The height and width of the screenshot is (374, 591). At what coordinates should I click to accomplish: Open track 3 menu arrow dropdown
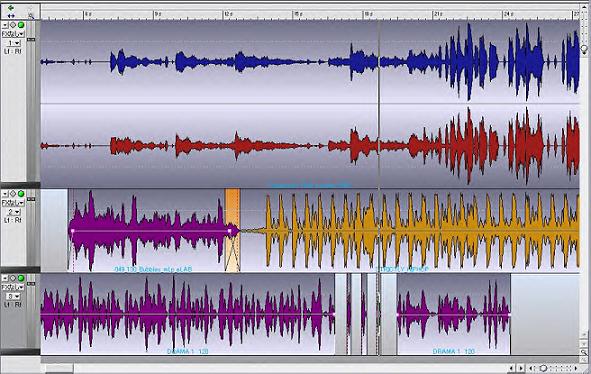[x=5, y=278]
